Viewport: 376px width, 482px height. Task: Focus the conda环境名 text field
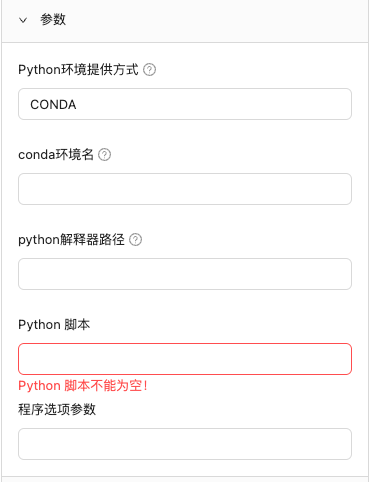click(185, 189)
